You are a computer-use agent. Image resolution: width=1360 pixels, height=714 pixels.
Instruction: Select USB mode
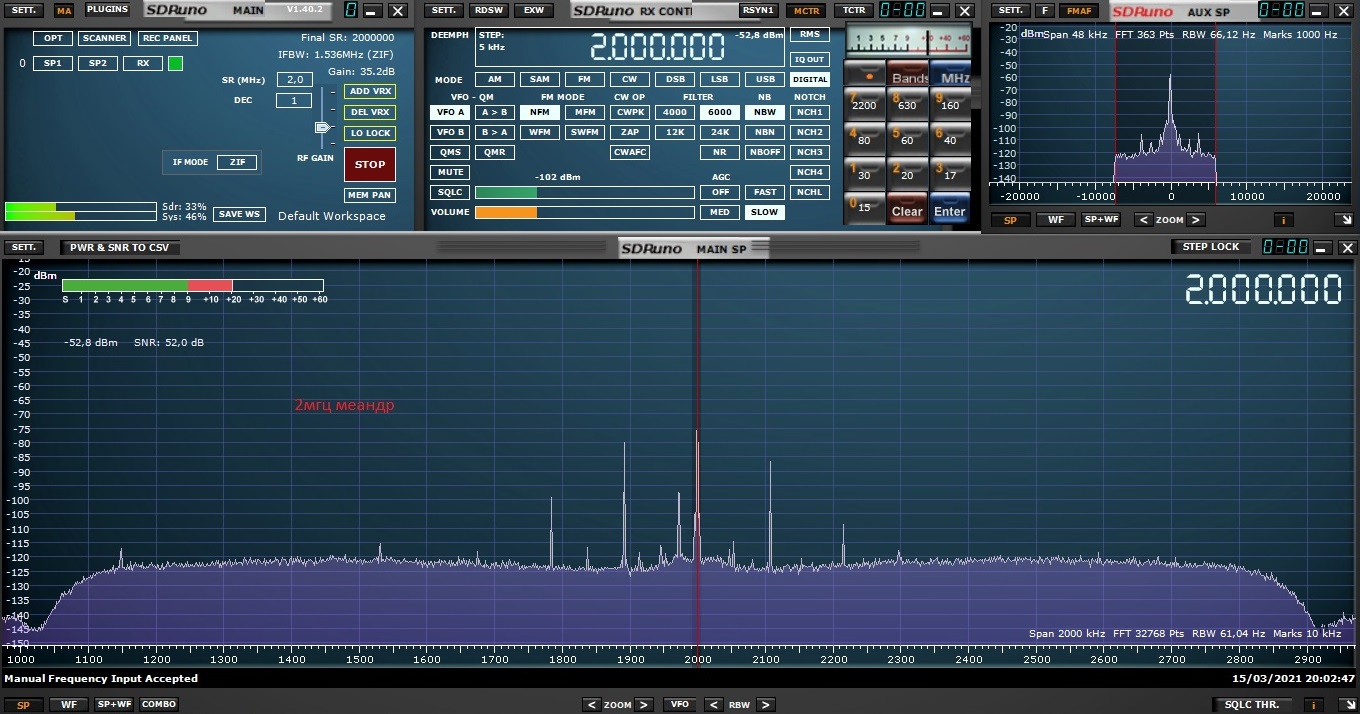click(x=765, y=80)
